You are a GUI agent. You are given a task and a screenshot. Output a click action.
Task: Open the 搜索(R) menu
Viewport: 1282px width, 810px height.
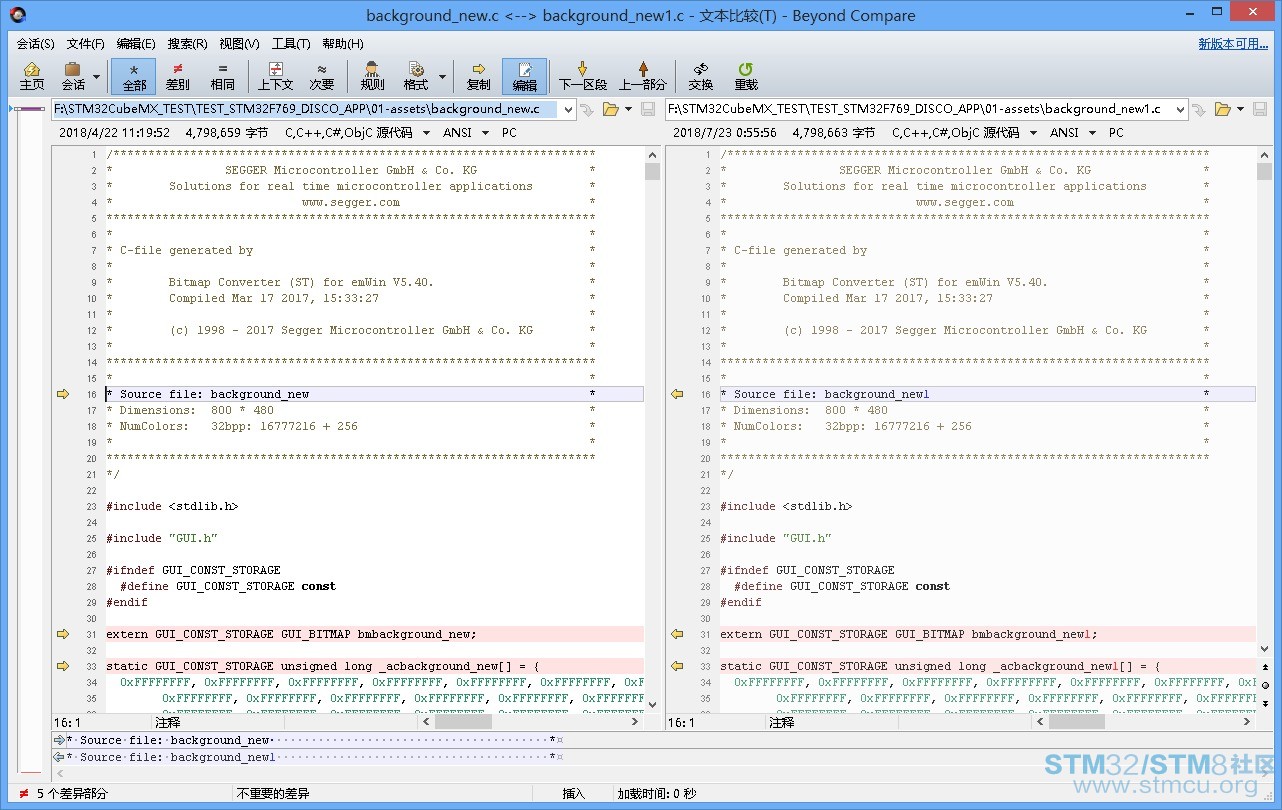[187, 44]
